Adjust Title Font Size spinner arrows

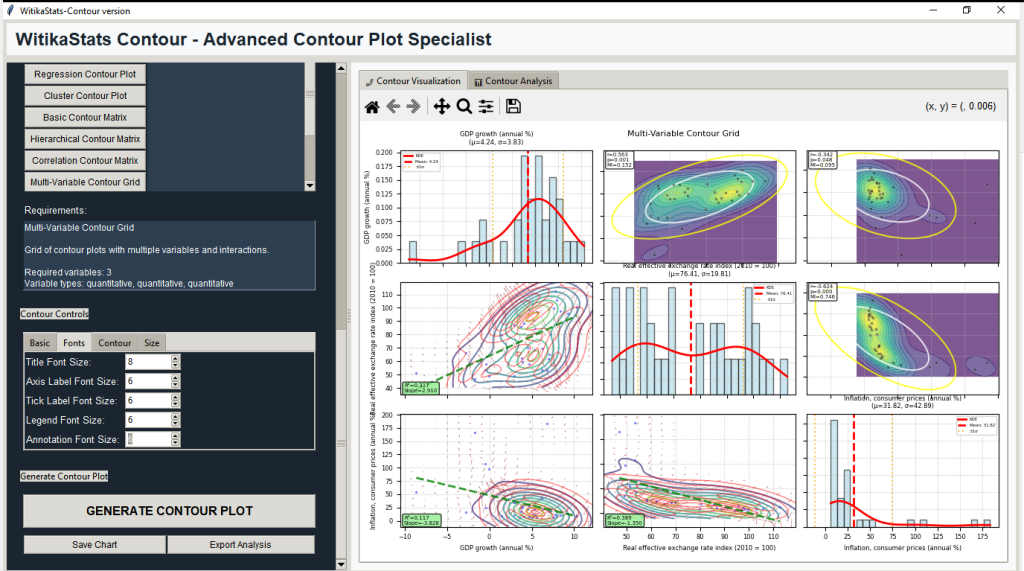click(175, 362)
